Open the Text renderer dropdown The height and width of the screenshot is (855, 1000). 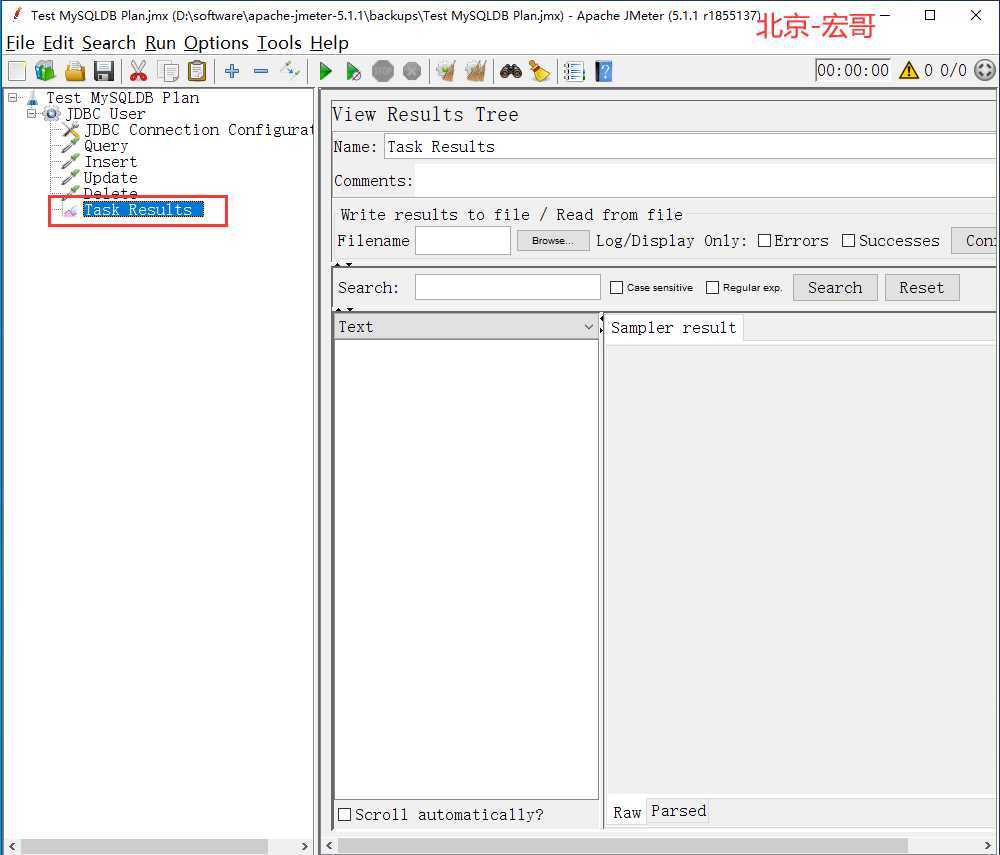click(x=466, y=326)
